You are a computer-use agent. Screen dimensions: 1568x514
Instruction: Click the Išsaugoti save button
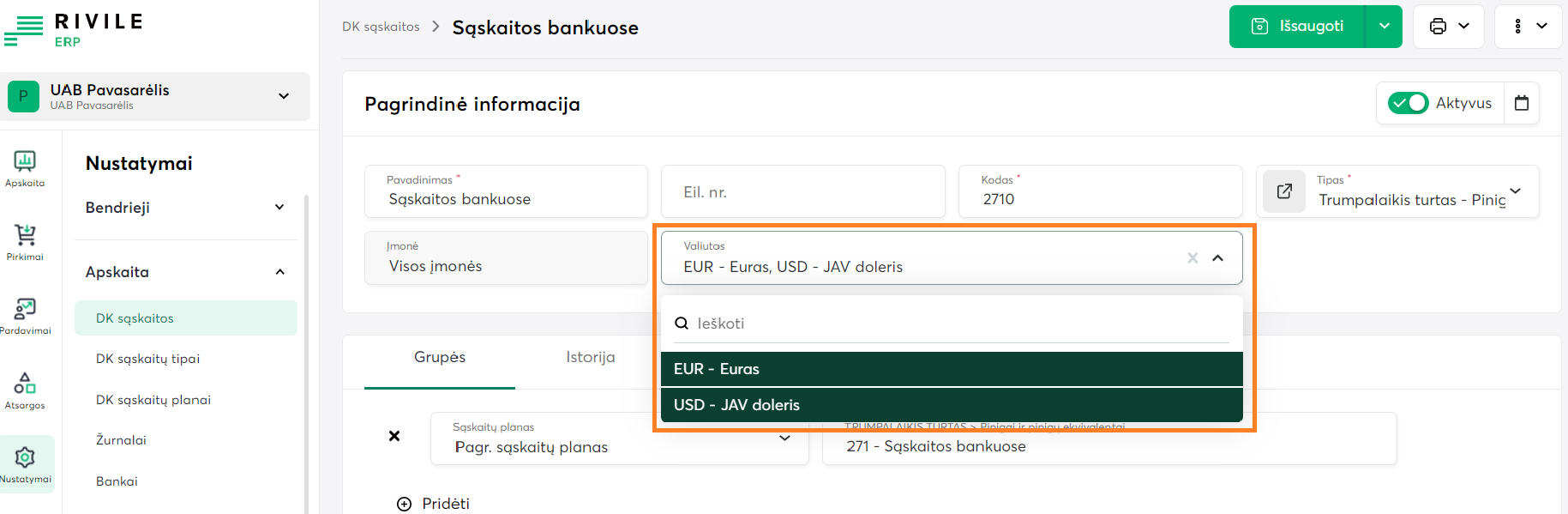1297,27
